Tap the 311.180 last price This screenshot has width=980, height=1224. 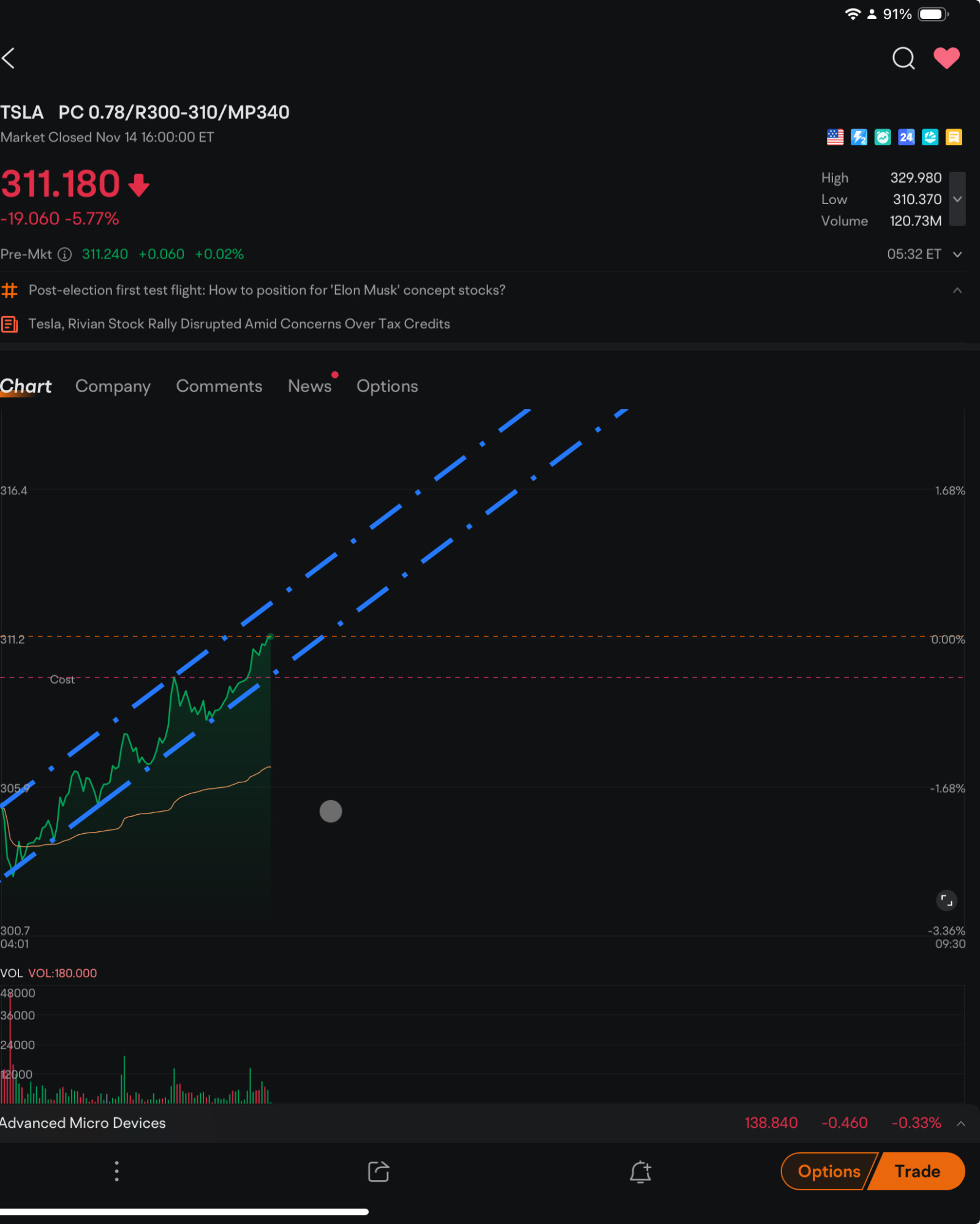[60, 184]
